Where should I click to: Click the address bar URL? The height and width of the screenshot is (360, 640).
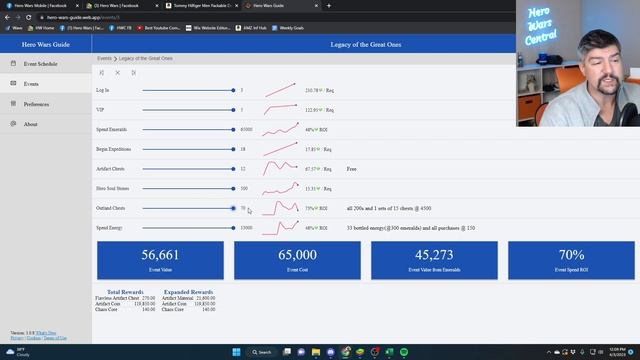pyautogui.click(x=83, y=18)
